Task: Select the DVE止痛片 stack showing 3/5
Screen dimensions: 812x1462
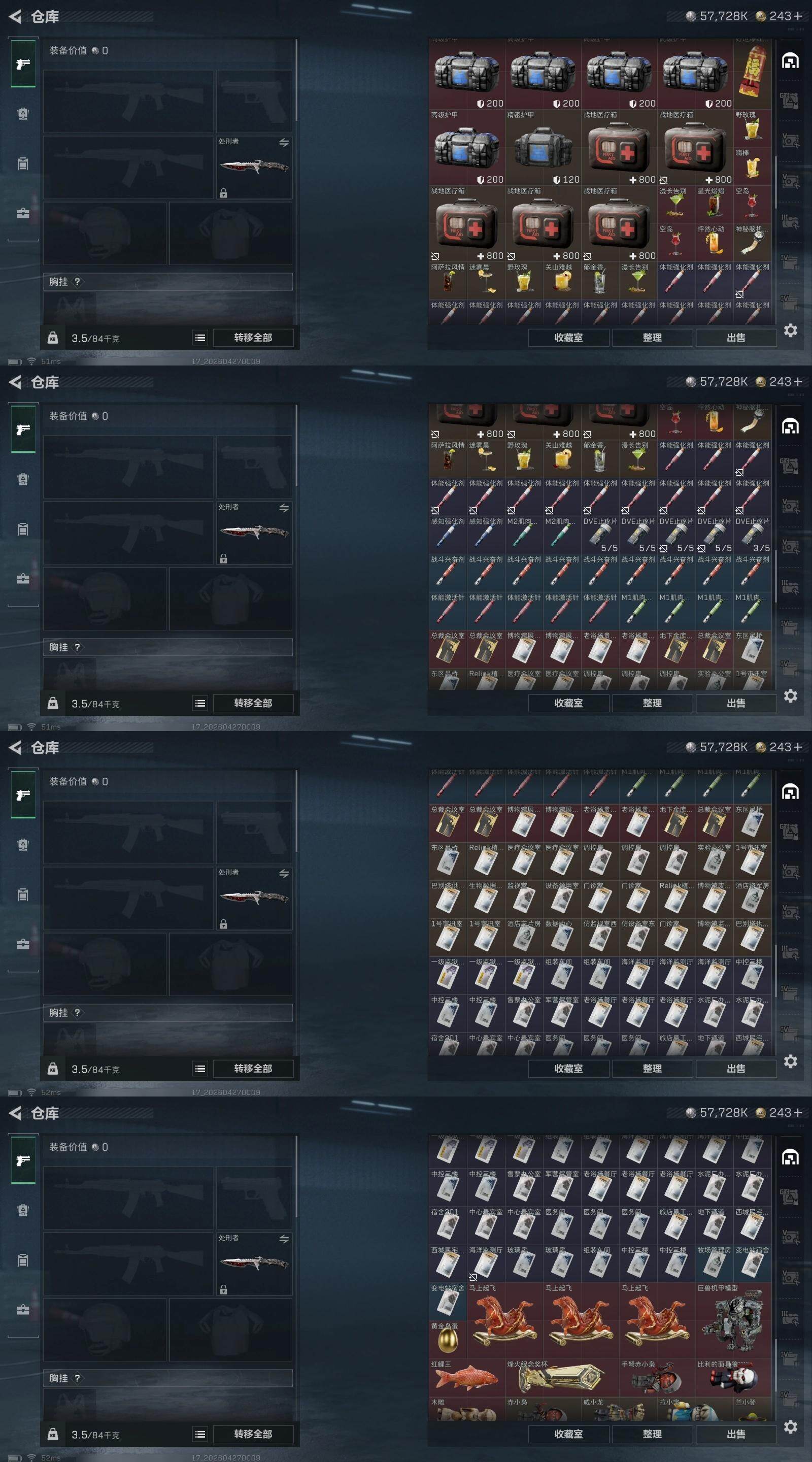Action: pos(752,535)
